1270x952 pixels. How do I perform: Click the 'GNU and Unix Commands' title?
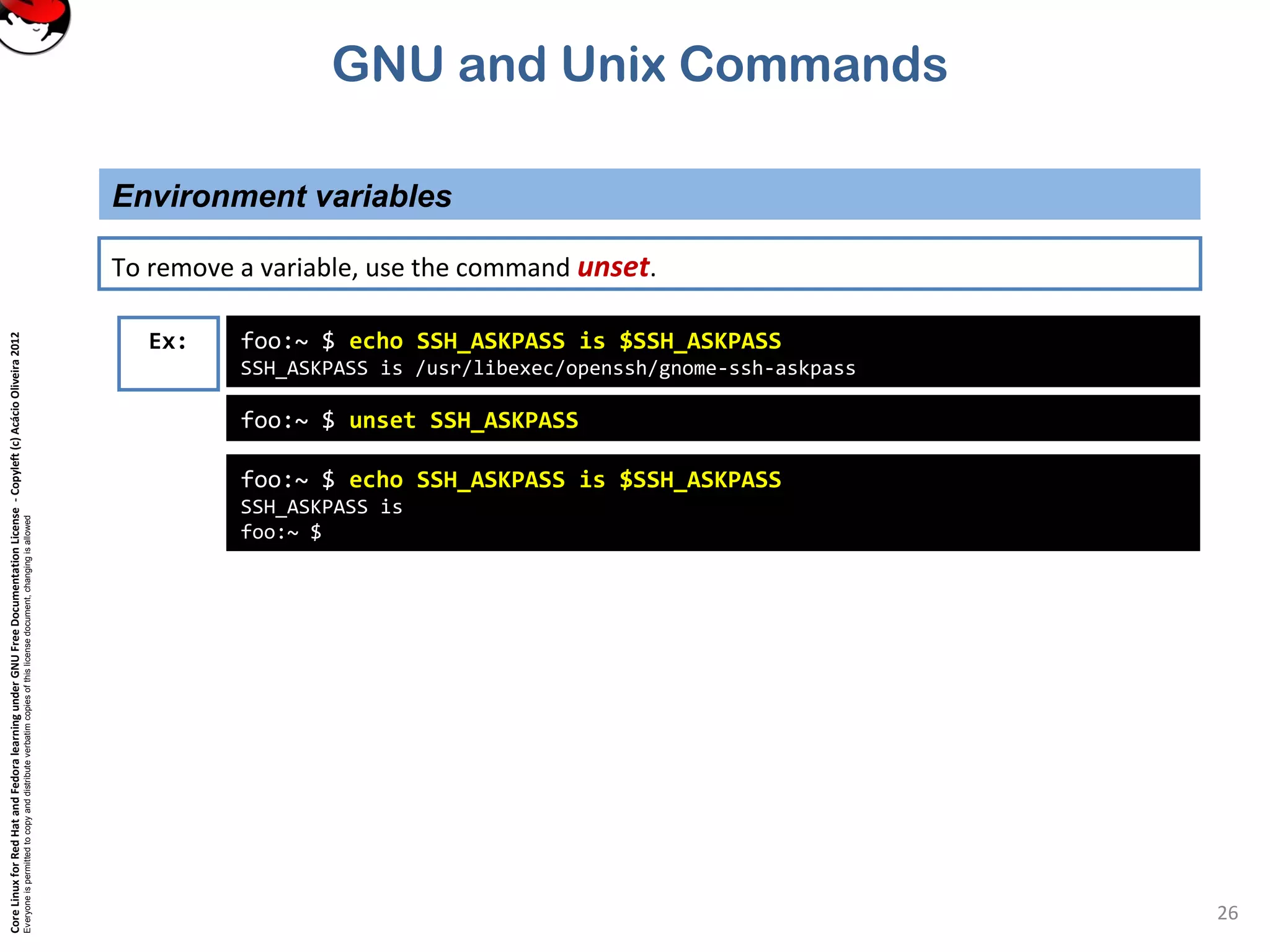(x=639, y=64)
